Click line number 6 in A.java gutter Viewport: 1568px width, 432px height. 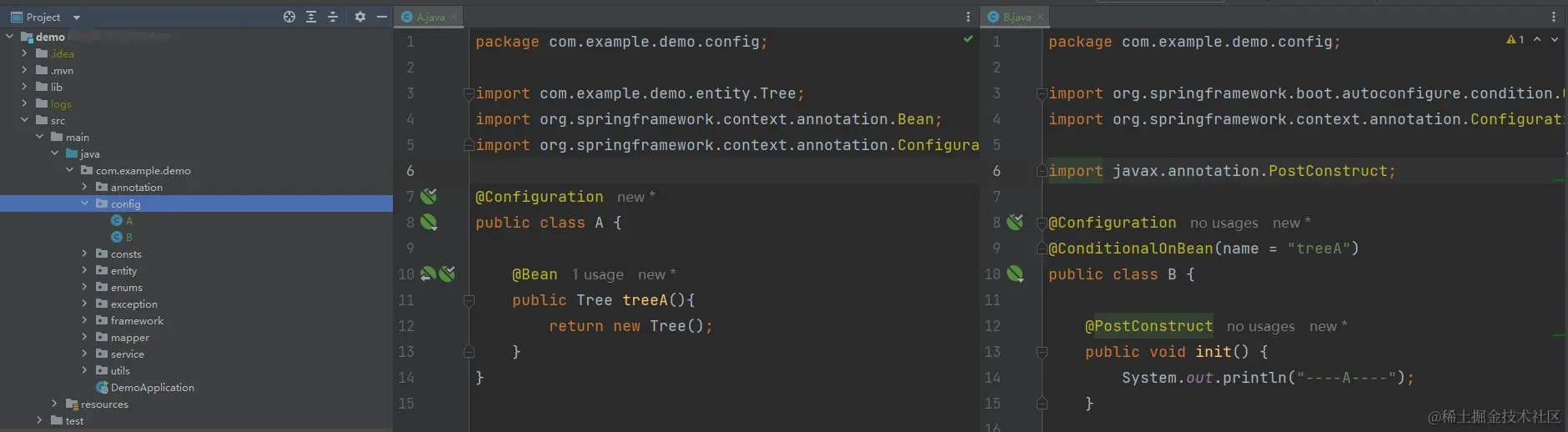coord(410,171)
